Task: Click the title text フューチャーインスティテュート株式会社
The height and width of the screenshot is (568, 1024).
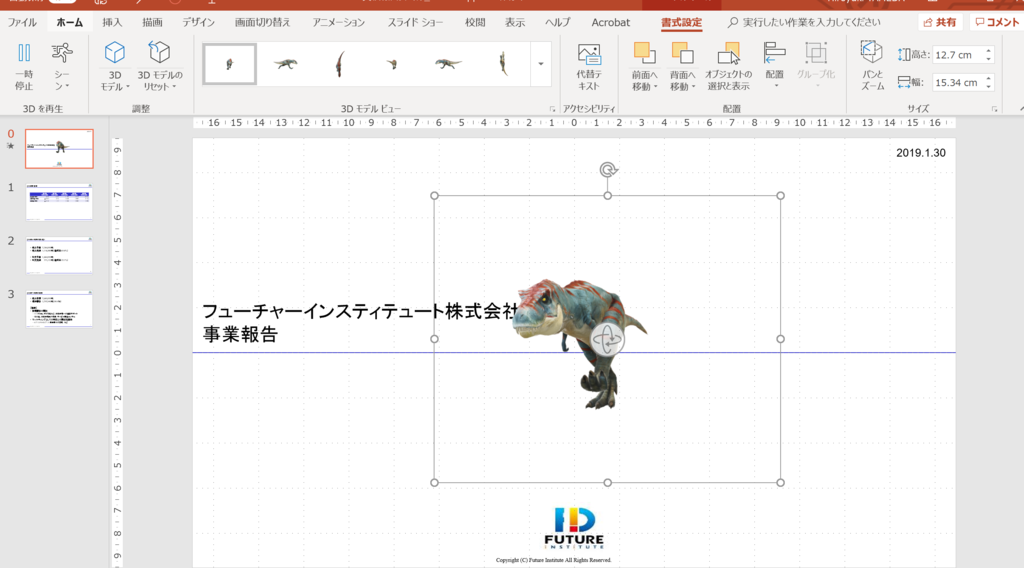Action: click(x=360, y=311)
